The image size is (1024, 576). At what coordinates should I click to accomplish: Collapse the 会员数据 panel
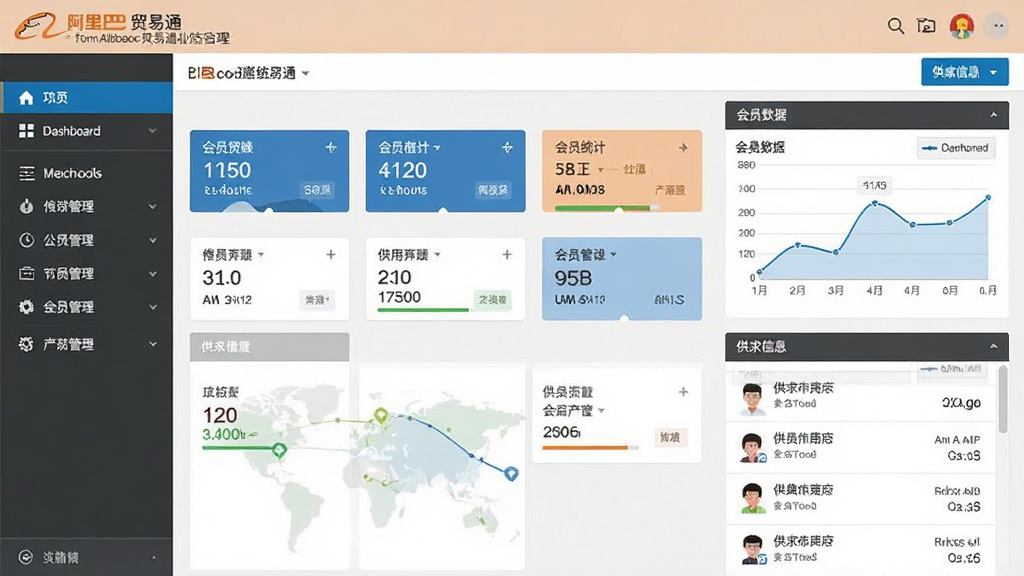[993, 115]
